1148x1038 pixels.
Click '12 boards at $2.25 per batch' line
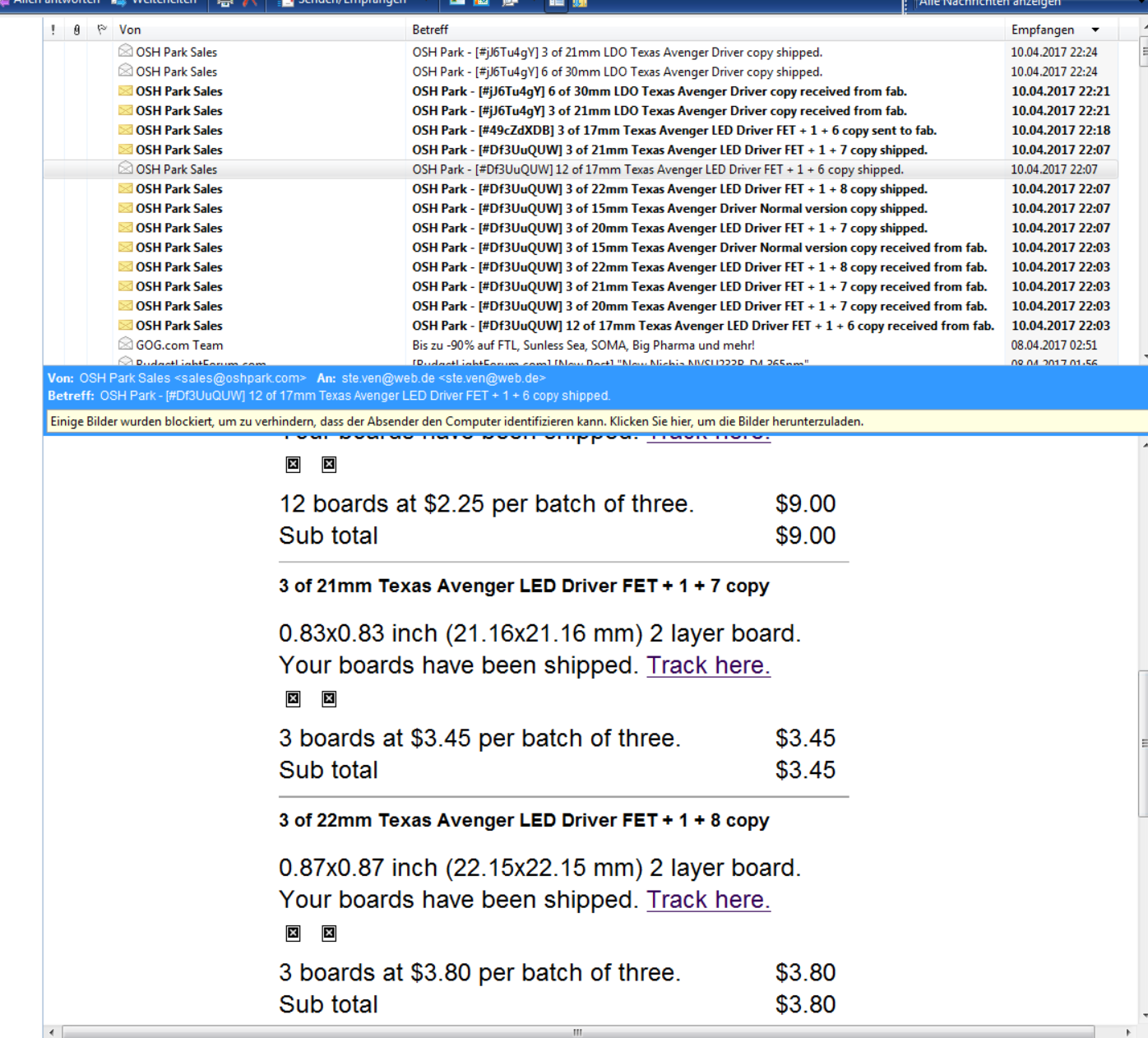click(487, 503)
